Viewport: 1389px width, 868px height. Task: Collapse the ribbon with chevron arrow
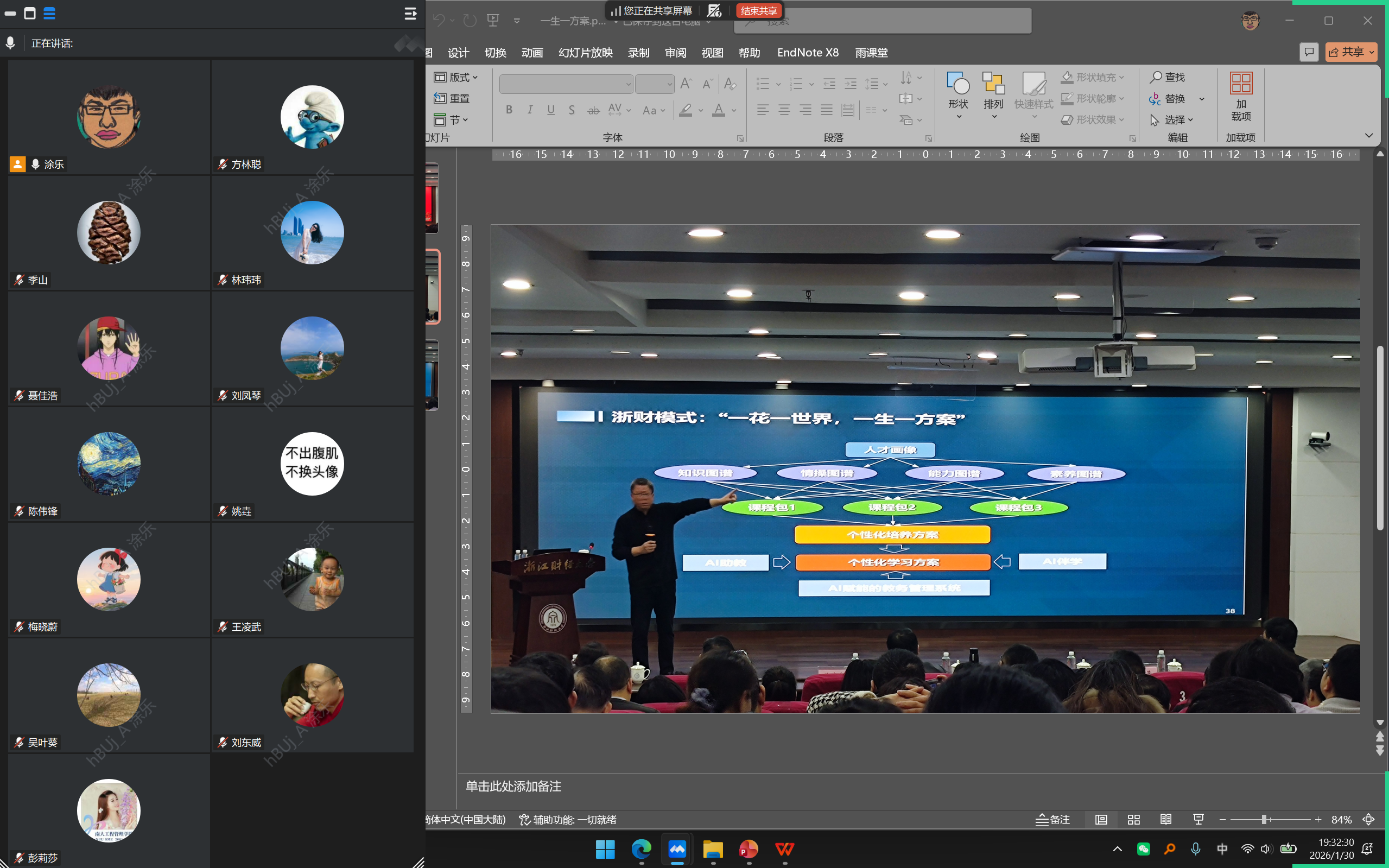pyautogui.click(x=1369, y=136)
